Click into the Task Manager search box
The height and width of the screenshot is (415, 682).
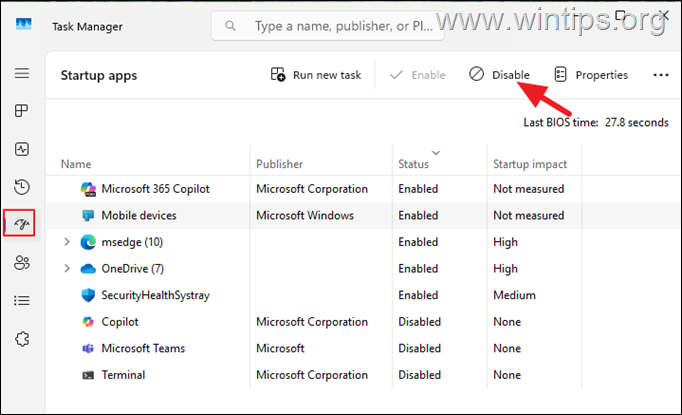coord(328,26)
